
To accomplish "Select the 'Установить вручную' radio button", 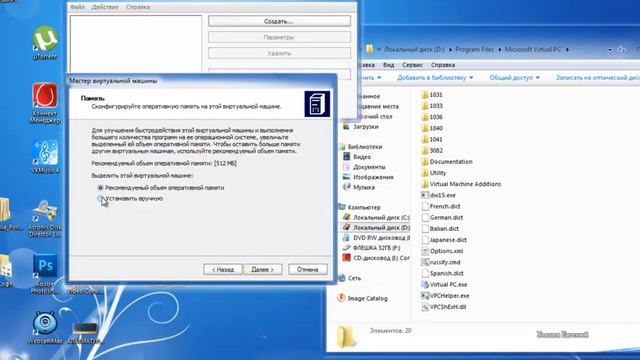I will [100, 198].
